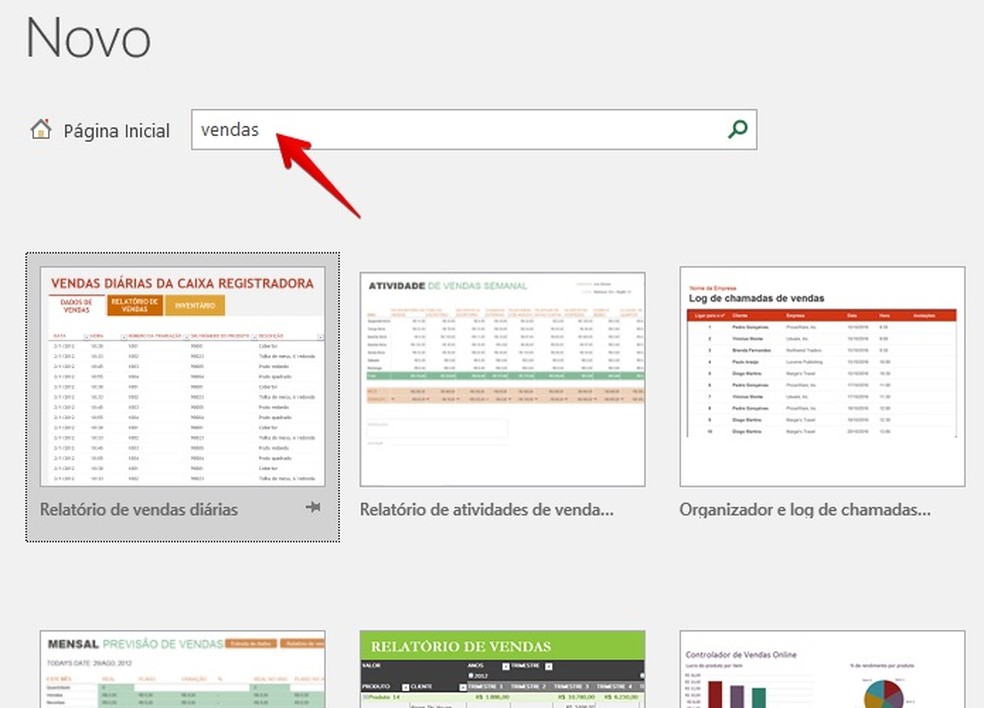Click the 'Relatório de vendas diárias' caption
984x708 pixels.
(139, 510)
